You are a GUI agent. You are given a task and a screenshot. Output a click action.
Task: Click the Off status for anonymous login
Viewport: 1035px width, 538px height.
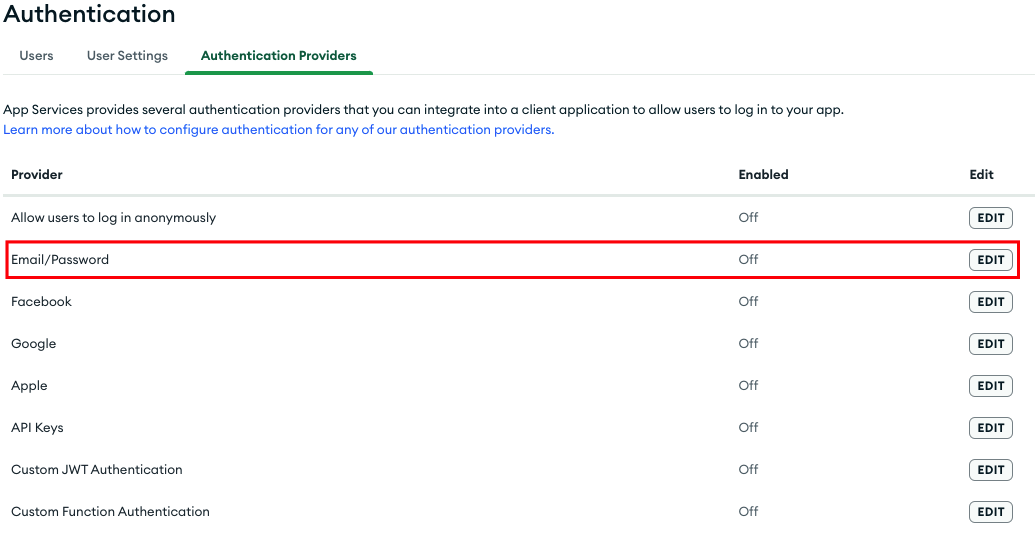pos(748,217)
